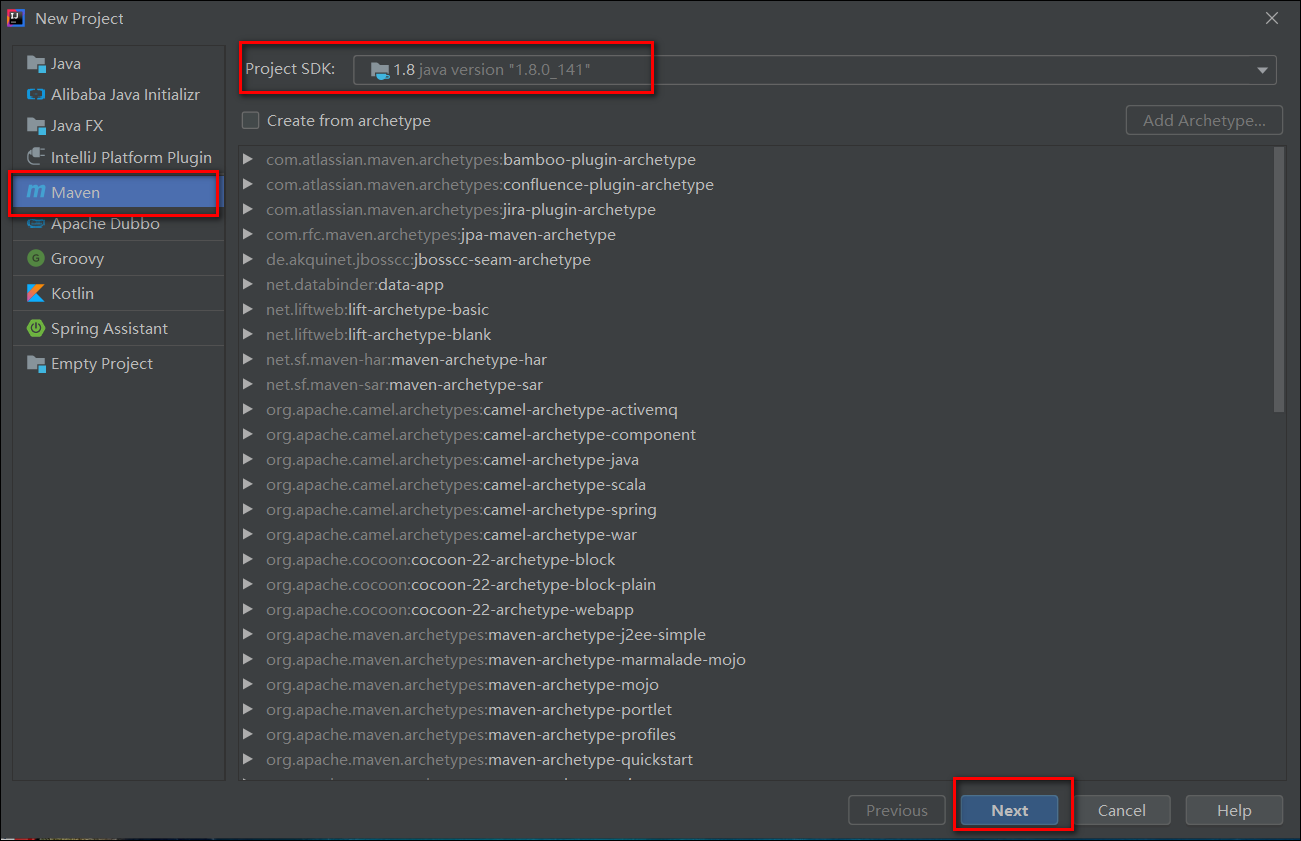This screenshot has height=841, width=1301.
Task: Select Java project type
Action: [119, 64]
